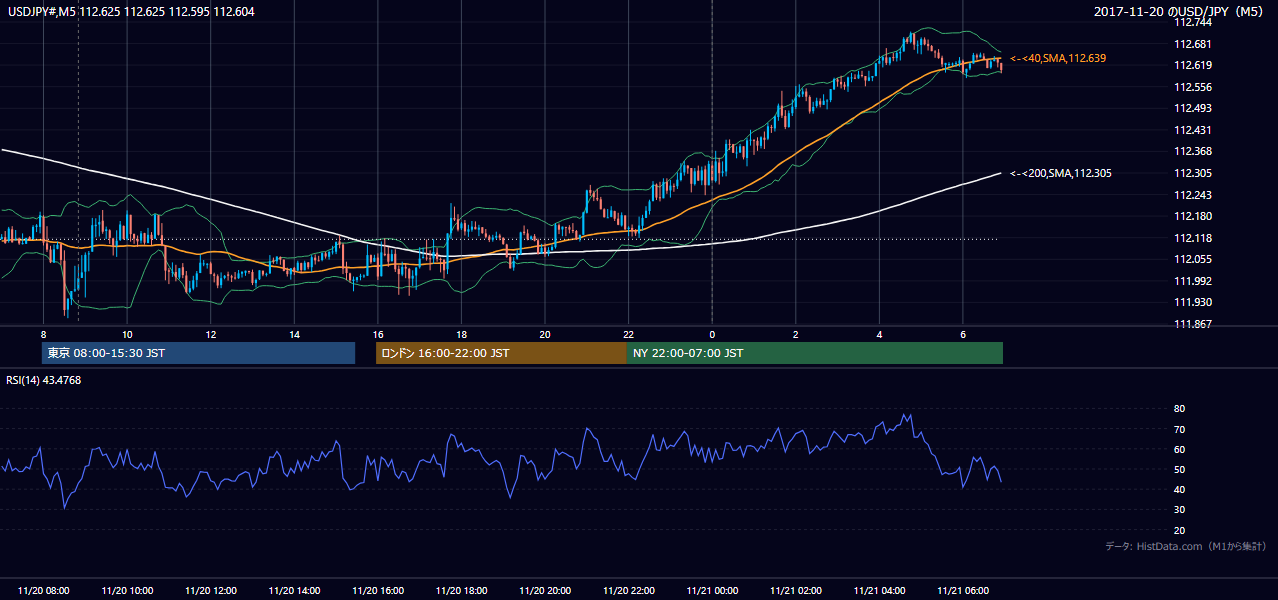The image size is (1278, 600).
Task: Click hour tick 22 under the price chart
Action: pos(628,334)
